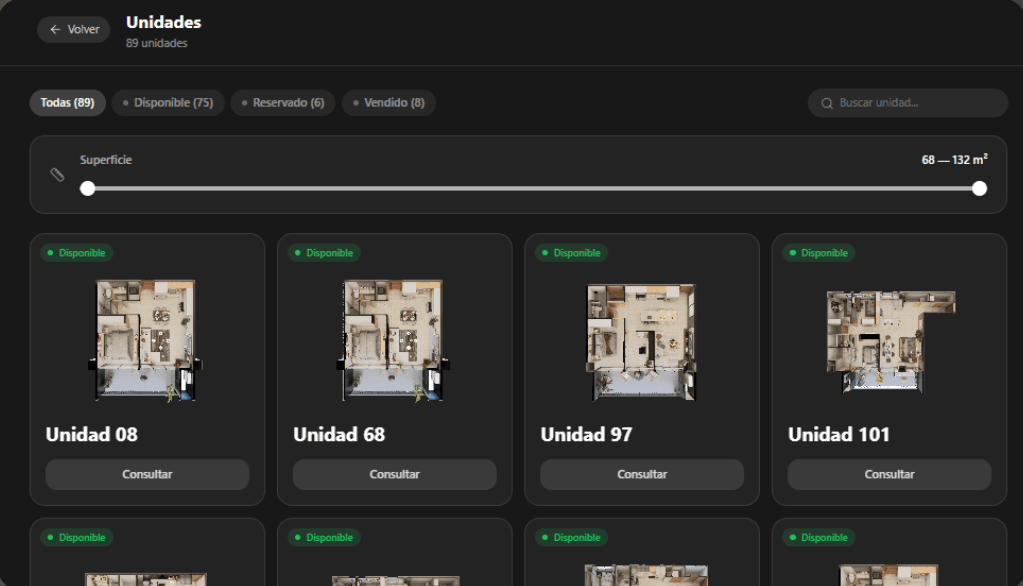
Task: Grab the minimum Superficie slider handle
Action: 87,189
